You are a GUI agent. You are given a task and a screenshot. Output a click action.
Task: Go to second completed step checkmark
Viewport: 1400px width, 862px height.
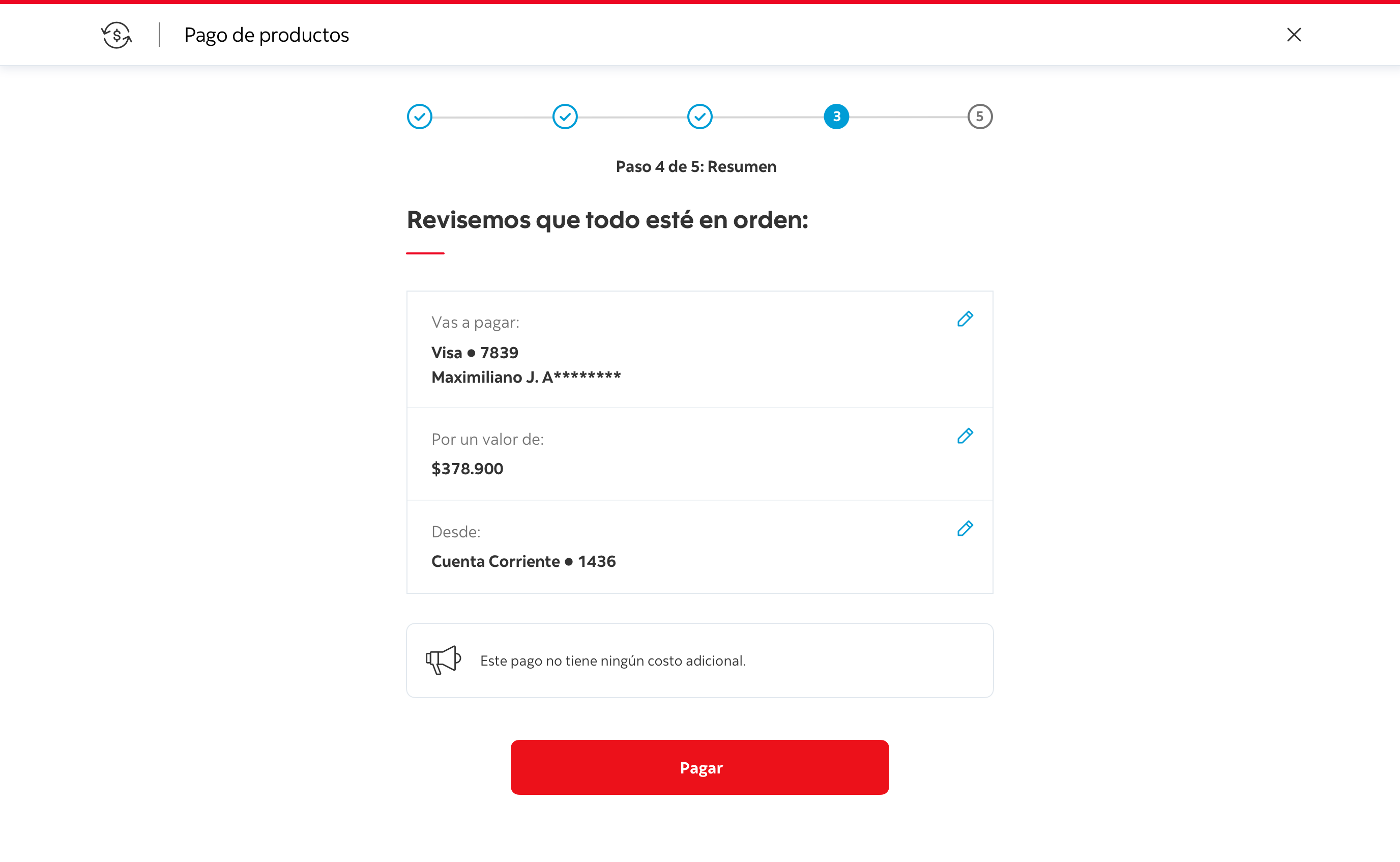[x=565, y=117]
